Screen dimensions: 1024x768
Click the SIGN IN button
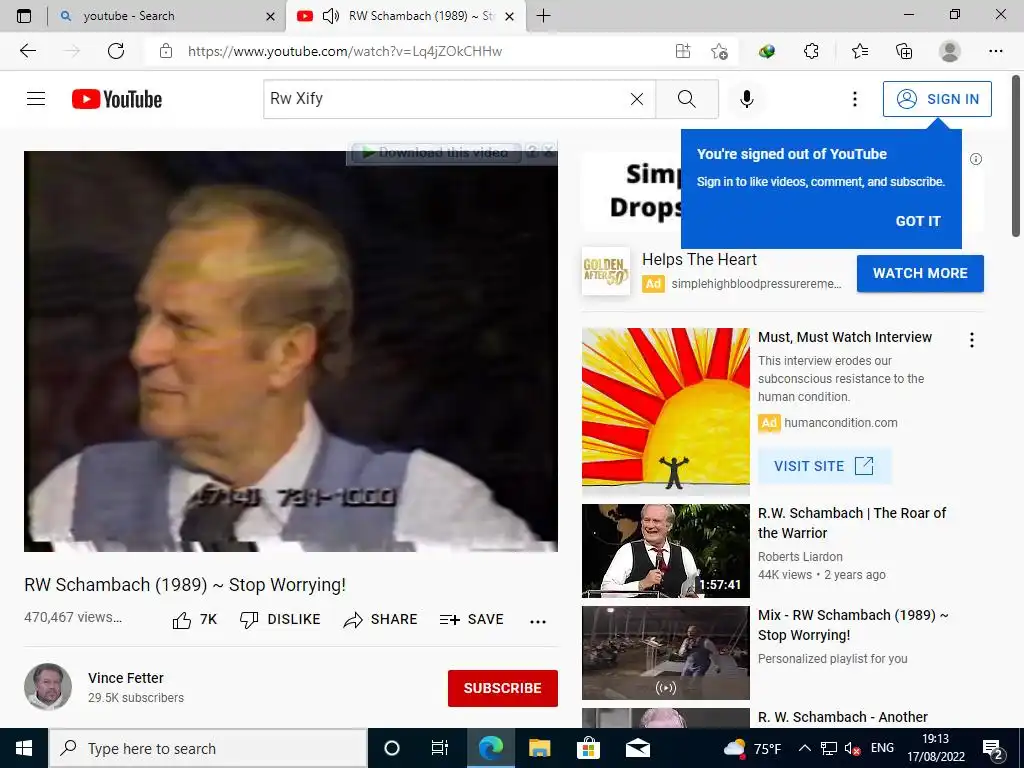pos(937,99)
